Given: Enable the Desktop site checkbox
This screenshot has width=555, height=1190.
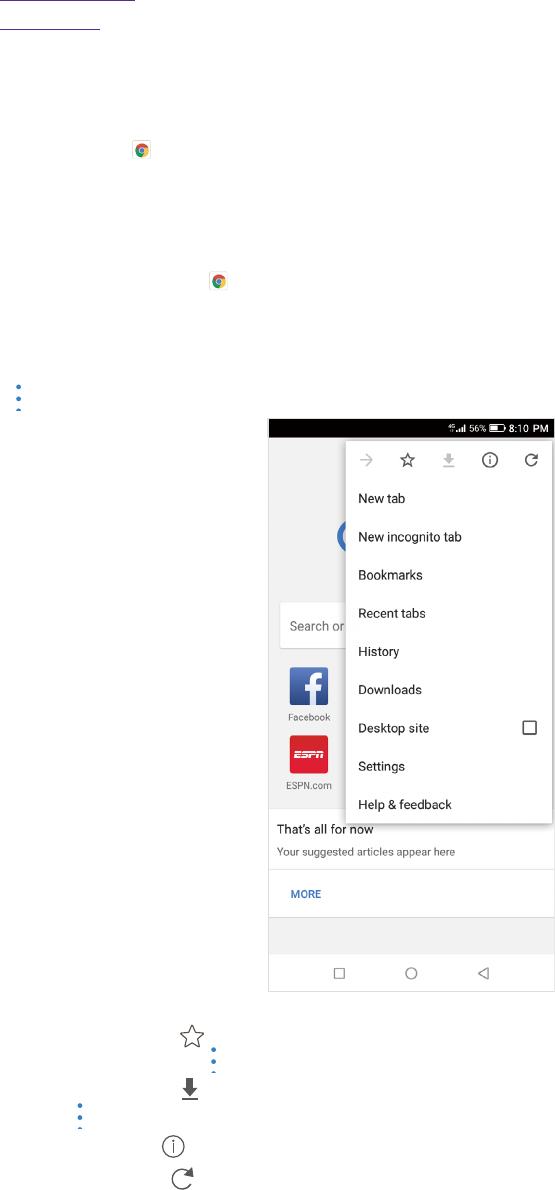Looking at the screenshot, I should (530, 728).
